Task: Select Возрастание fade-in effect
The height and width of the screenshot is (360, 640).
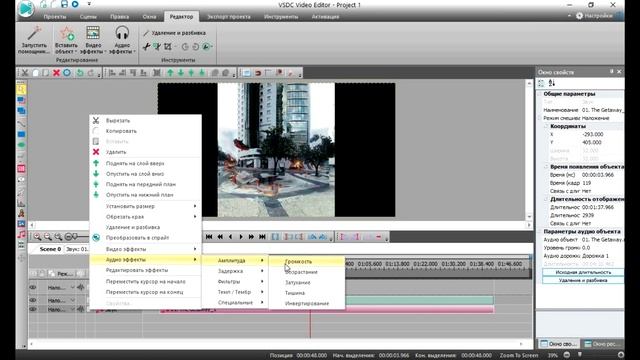Action: coord(307,272)
